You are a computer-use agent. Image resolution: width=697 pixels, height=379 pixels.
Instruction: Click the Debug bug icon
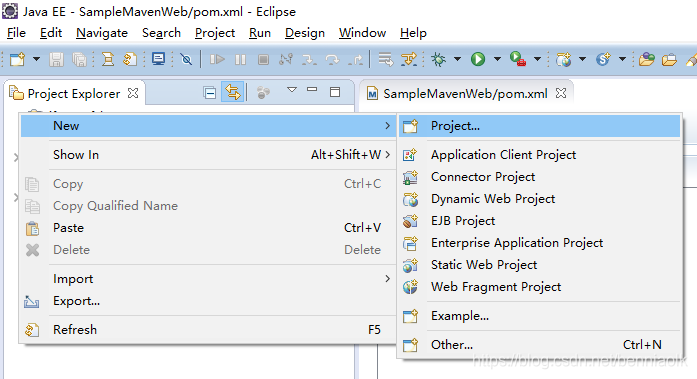(438, 59)
